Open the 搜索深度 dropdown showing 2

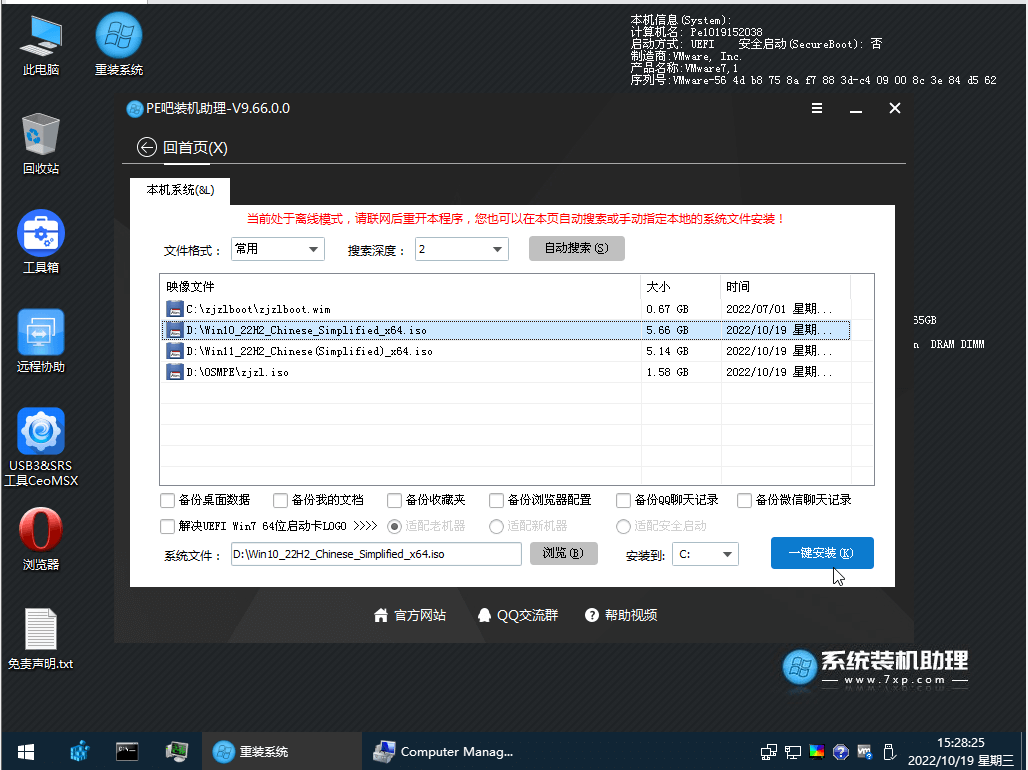coord(462,249)
